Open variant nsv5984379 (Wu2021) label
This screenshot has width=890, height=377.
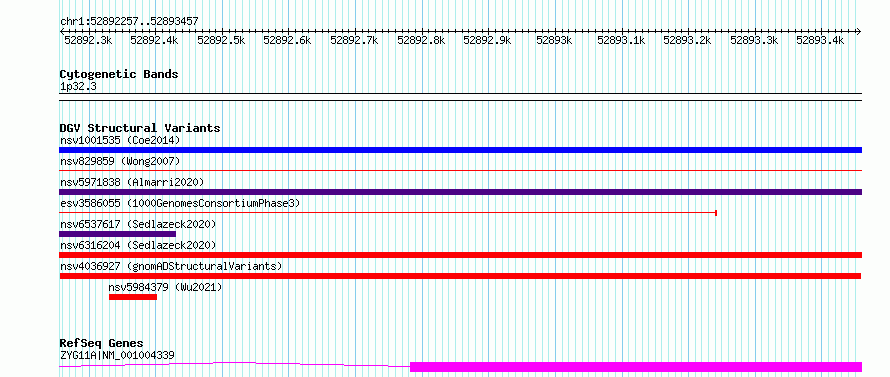coord(165,287)
